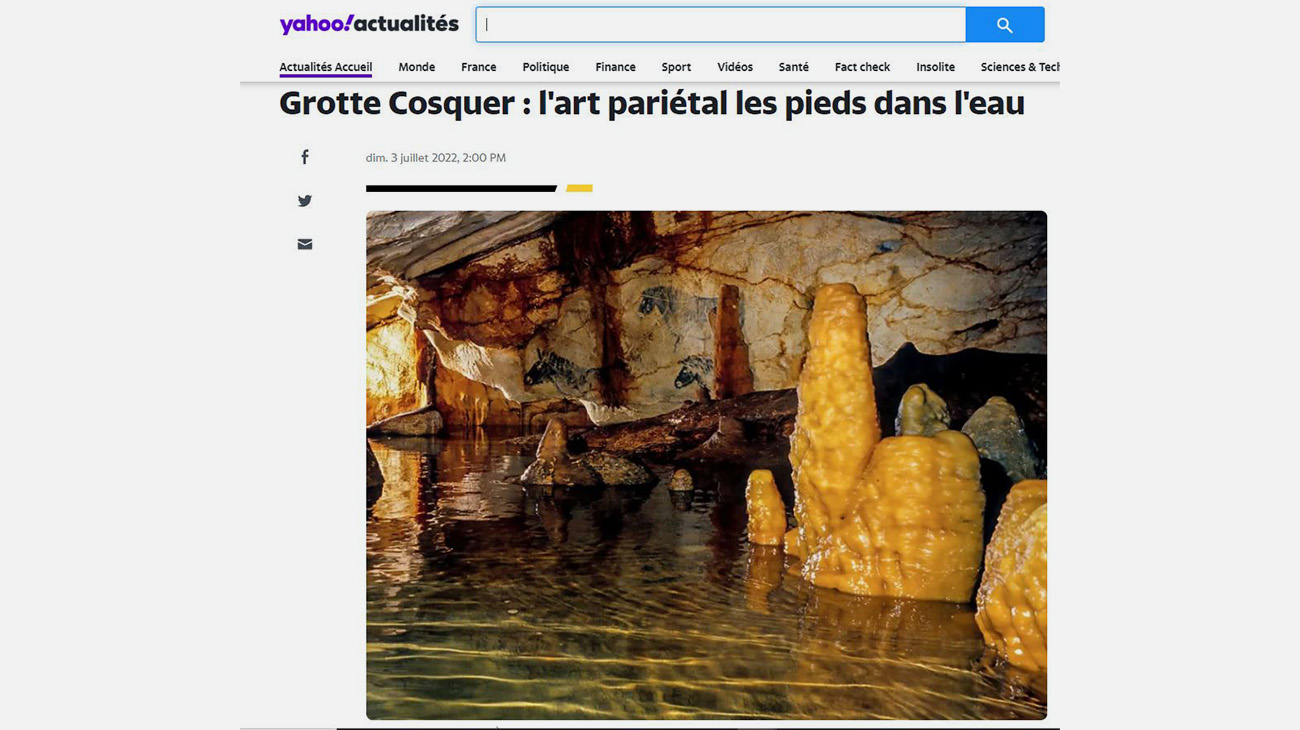
Task: Open the Santé section
Action: coord(794,67)
